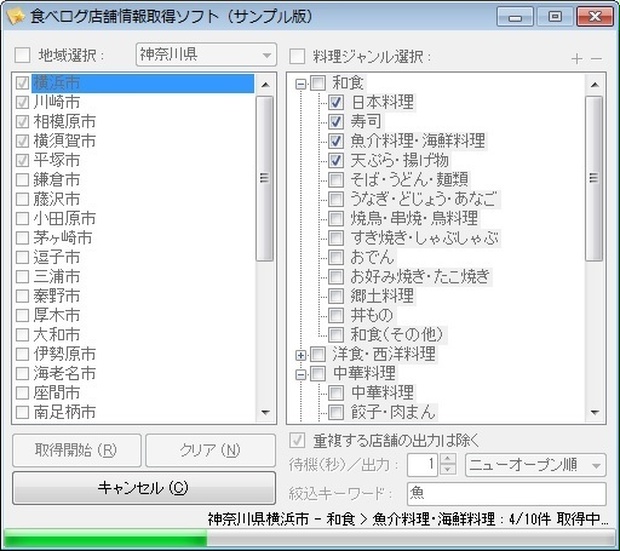The height and width of the screenshot is (551, 620).
Task: Toggle the 重複する店舗の出力は除く checkbox
Action: pyautogui.click(x=297, y=440)
